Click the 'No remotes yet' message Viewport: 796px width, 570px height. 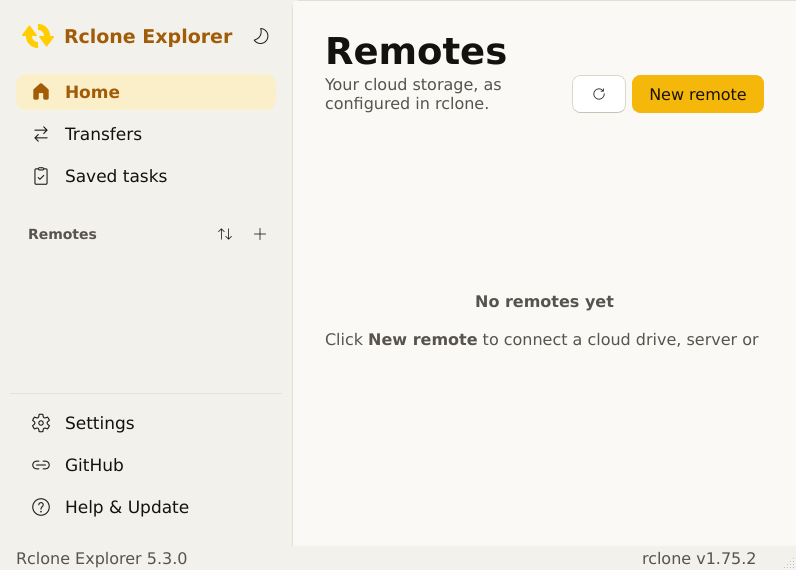[x=544, y=301]
